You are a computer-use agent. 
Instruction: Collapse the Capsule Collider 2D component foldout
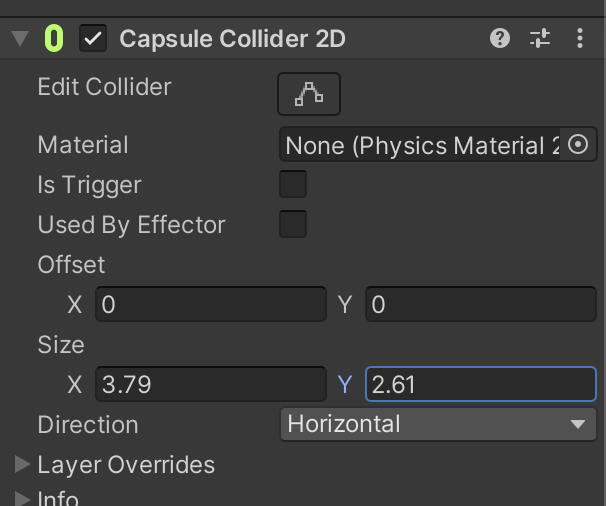(20, 39)
